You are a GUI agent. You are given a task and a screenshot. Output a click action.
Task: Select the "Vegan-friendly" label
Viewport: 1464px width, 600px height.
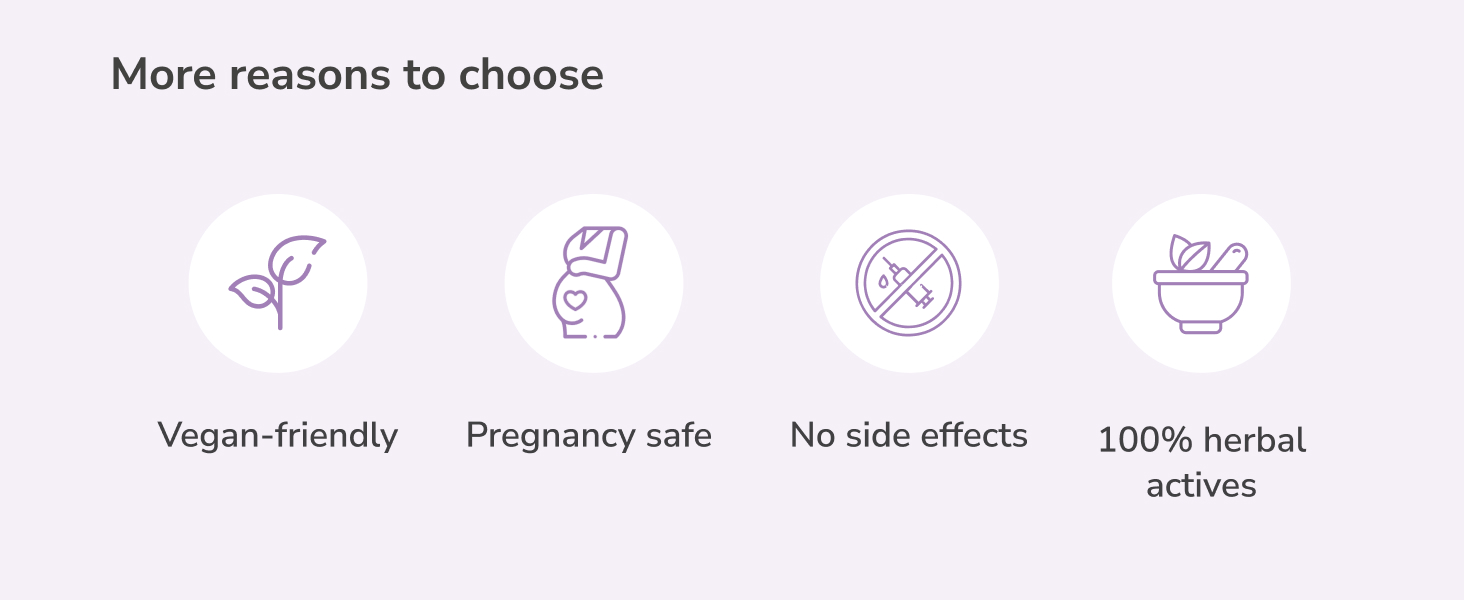pos(278,436)
